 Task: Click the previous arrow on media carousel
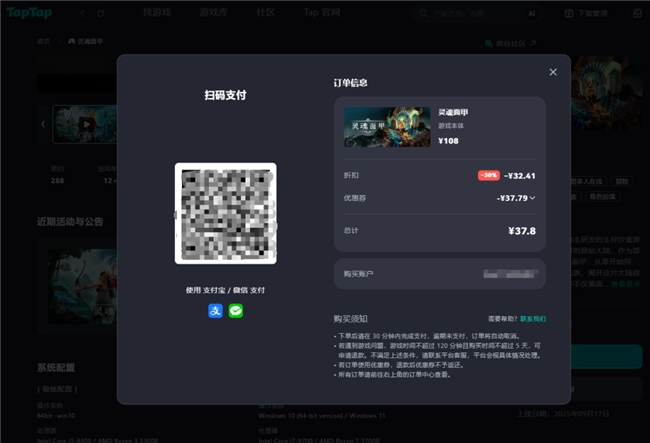pos(43,124)
